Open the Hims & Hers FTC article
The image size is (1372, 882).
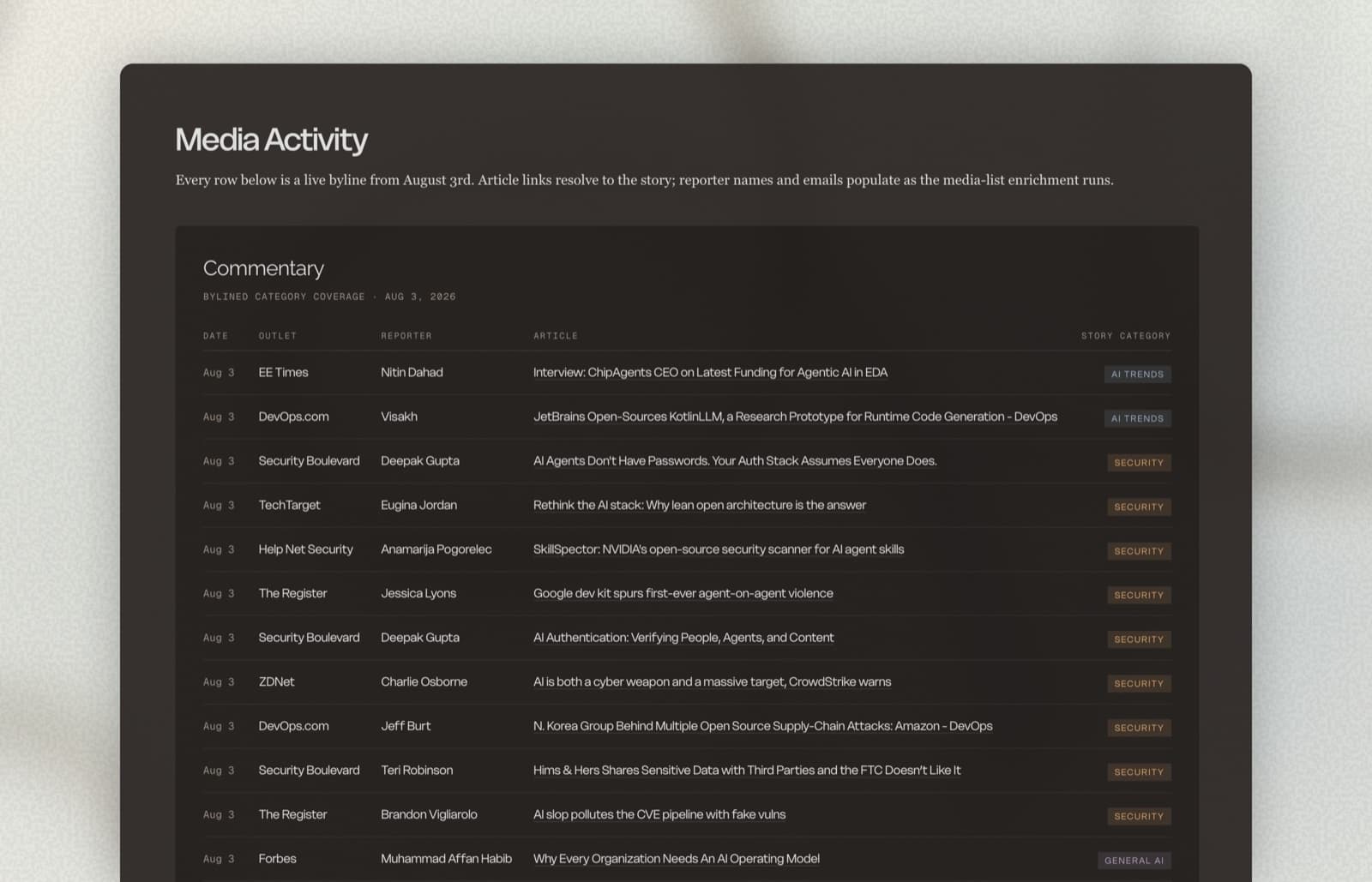coord(747,771)
